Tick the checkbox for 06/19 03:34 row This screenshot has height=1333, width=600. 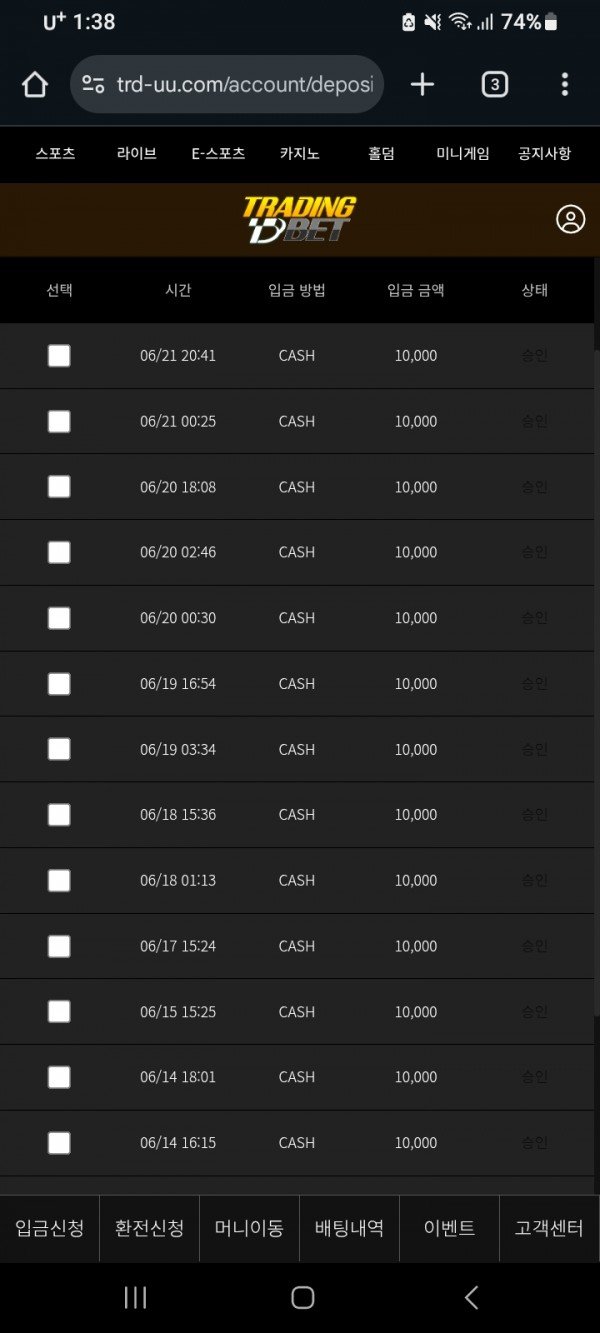59,749
